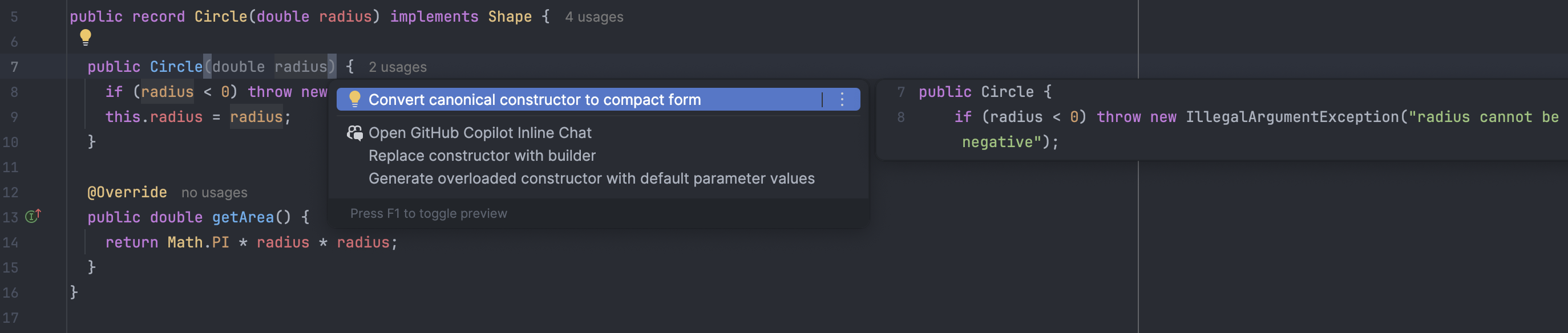The image size is (1568, 333).
Task: Open the 2 usages hint for the constructor
Action: point(397,67)
